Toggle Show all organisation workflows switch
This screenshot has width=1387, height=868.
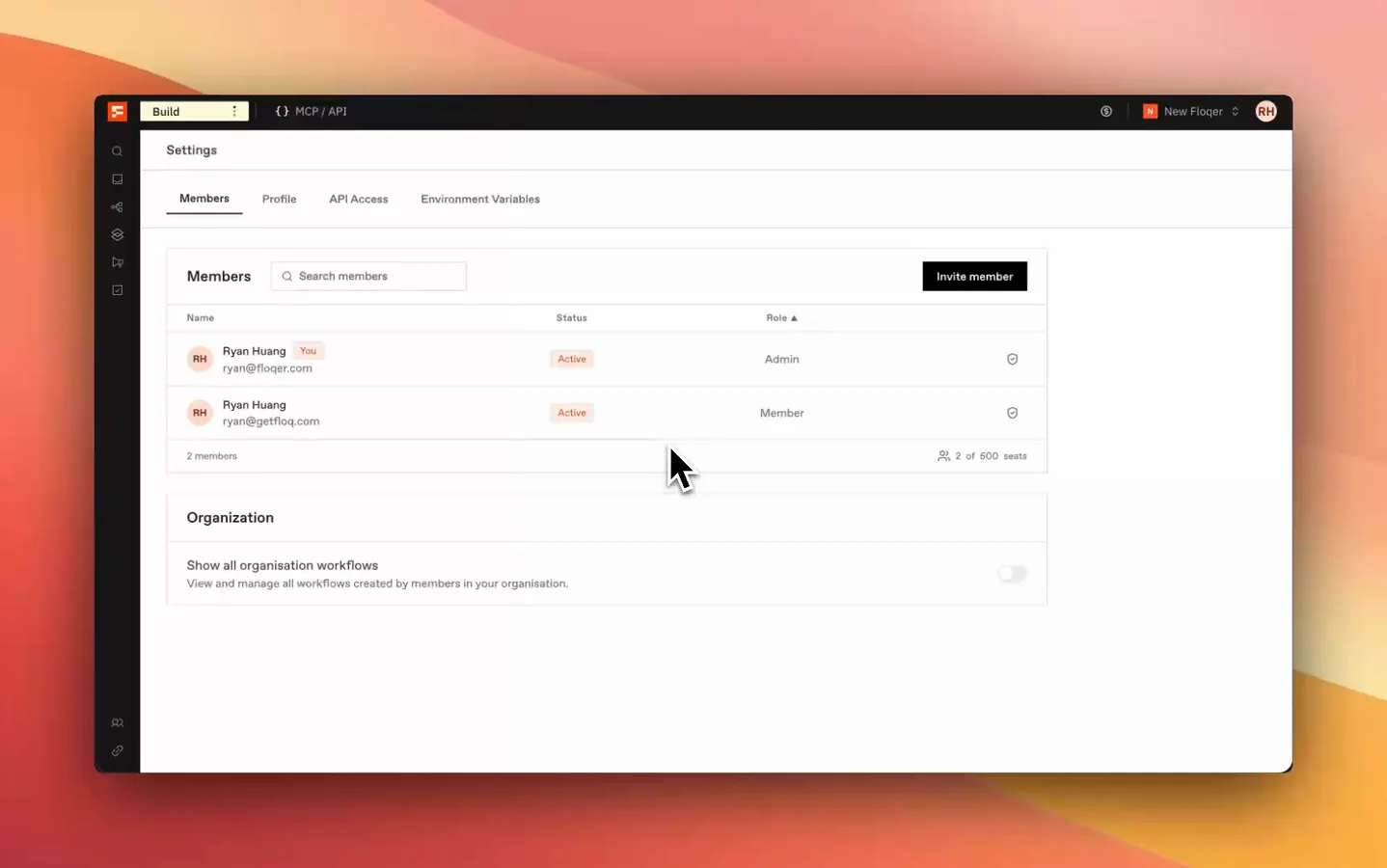click(1012, 574)
